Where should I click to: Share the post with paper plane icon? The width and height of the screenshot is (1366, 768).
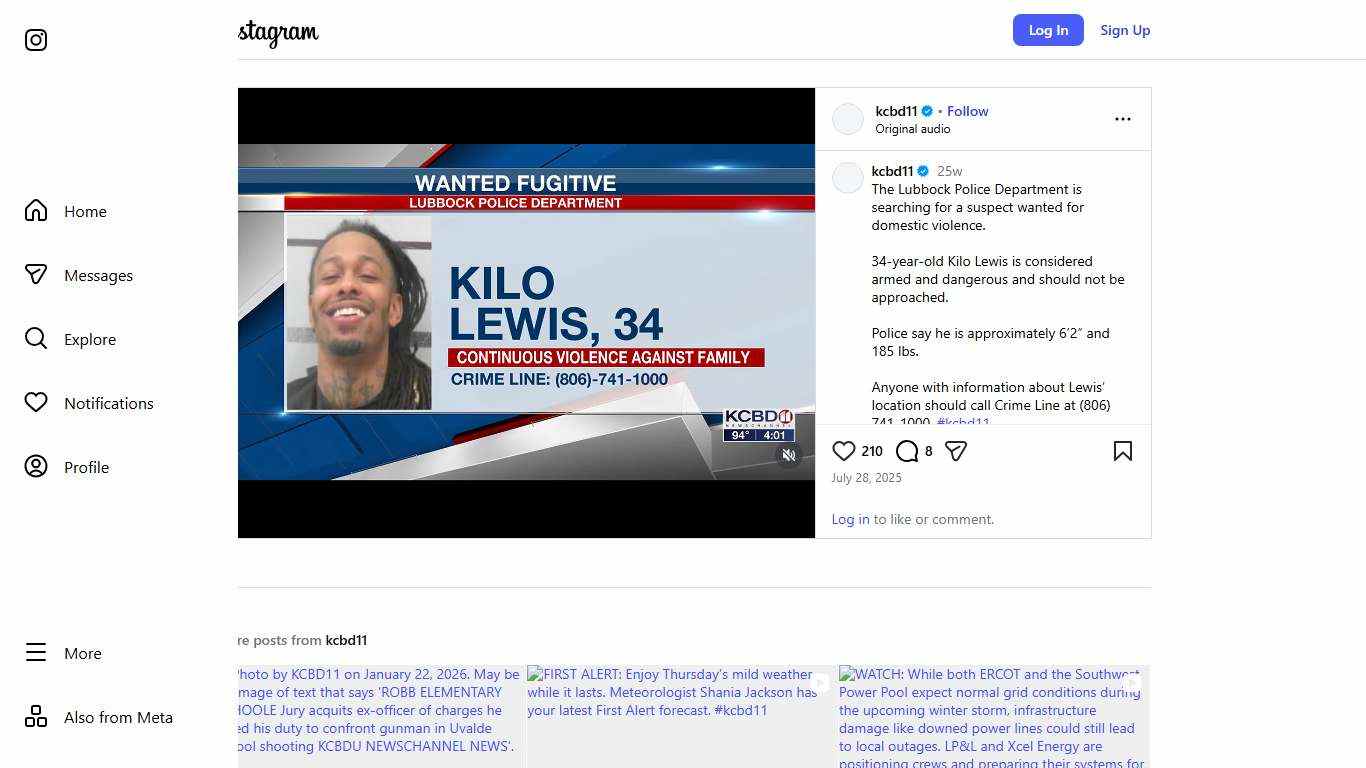pyautogui.click(x=956, y=451)
